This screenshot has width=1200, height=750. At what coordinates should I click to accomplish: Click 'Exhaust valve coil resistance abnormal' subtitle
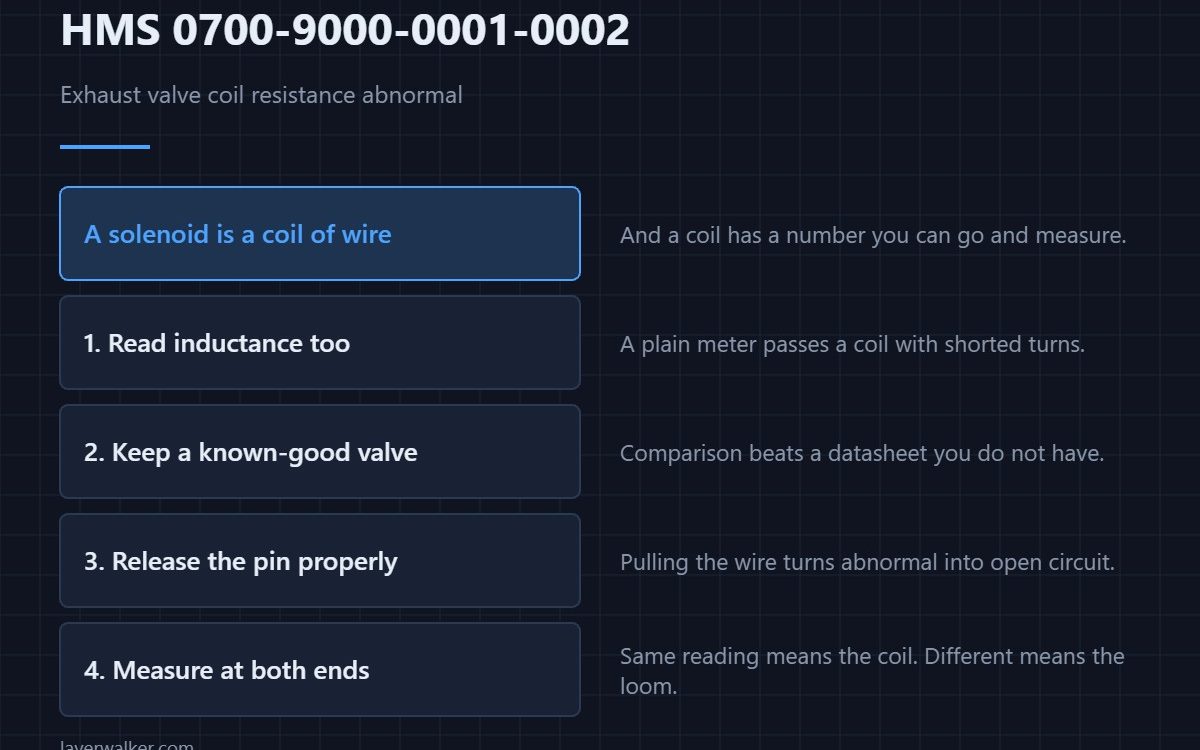click(x=261, y=95)
